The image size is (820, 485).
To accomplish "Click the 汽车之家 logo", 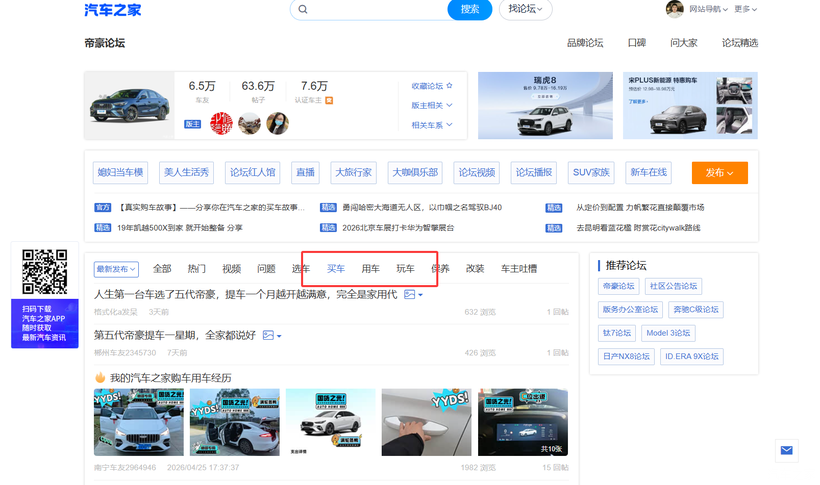I will pos(112,9).
